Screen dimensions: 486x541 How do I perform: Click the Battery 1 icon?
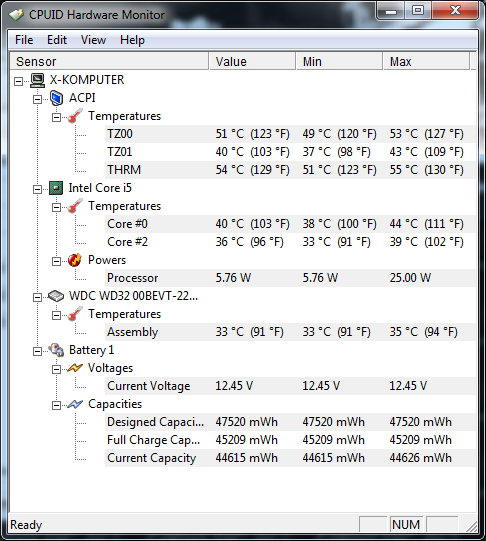[x=56, y=350]
